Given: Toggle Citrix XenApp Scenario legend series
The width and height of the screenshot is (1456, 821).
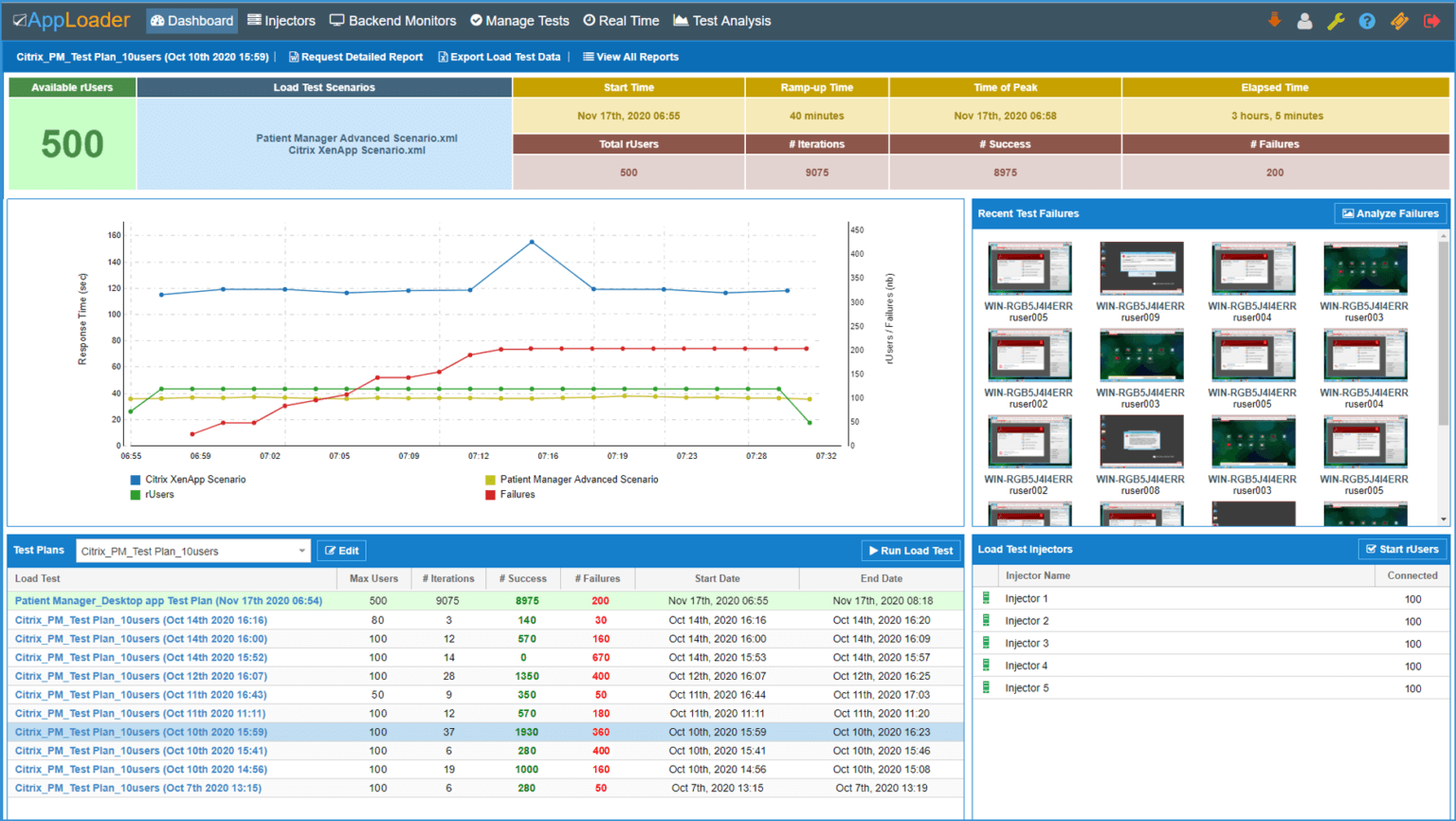Looking at the screenshot, I should coord(189,480).
